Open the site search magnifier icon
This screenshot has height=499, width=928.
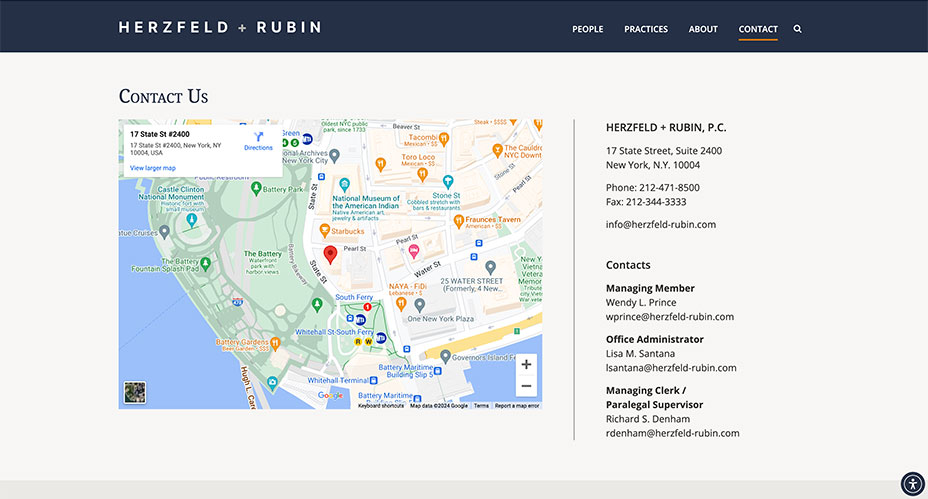tap(797, 28)
